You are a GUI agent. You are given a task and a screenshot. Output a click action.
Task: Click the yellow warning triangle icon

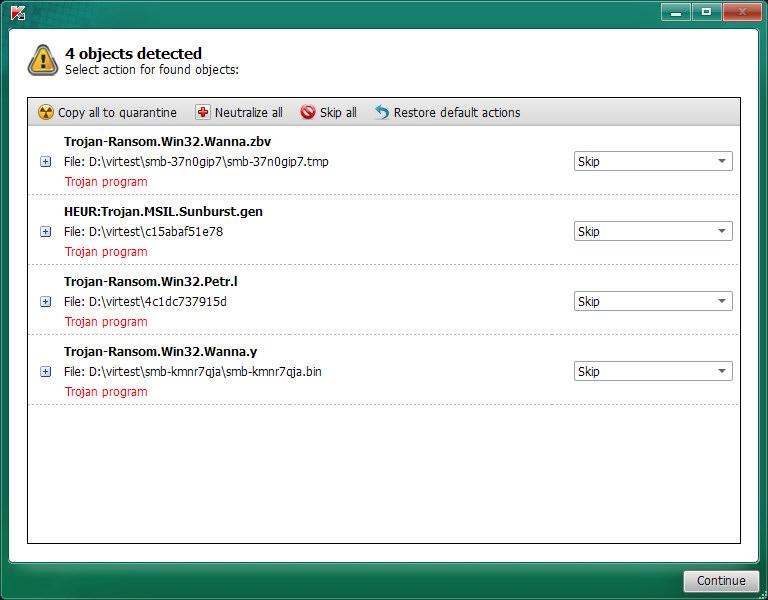43,60
